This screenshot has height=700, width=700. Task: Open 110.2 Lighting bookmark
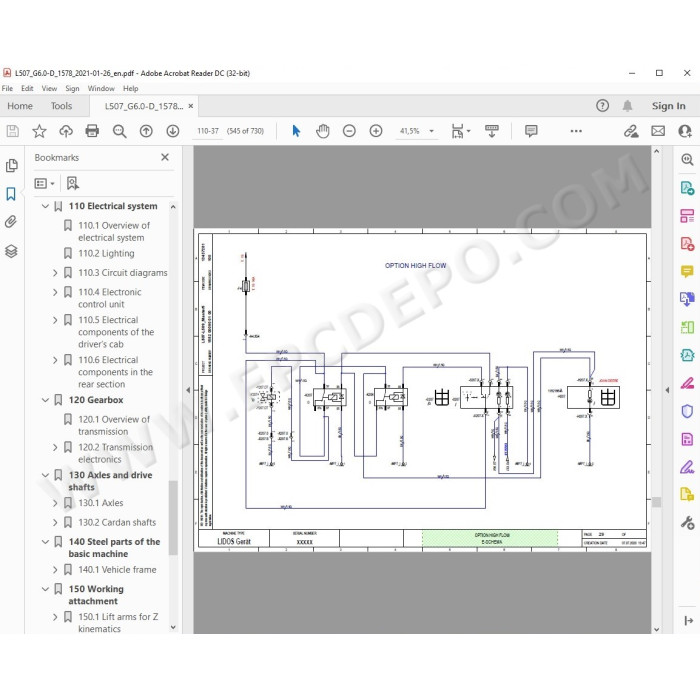106,253
